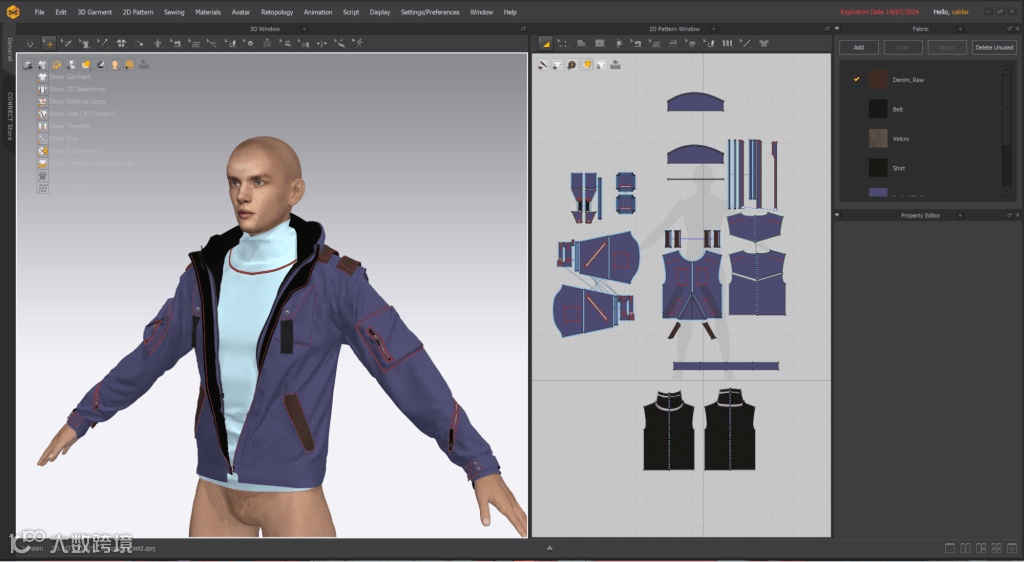Viewport: 1024px width, 562px height.
Task: Click the Simulate arrow icon in 3D toolbar
Action: pyautogui.click(x=29, y=44)
